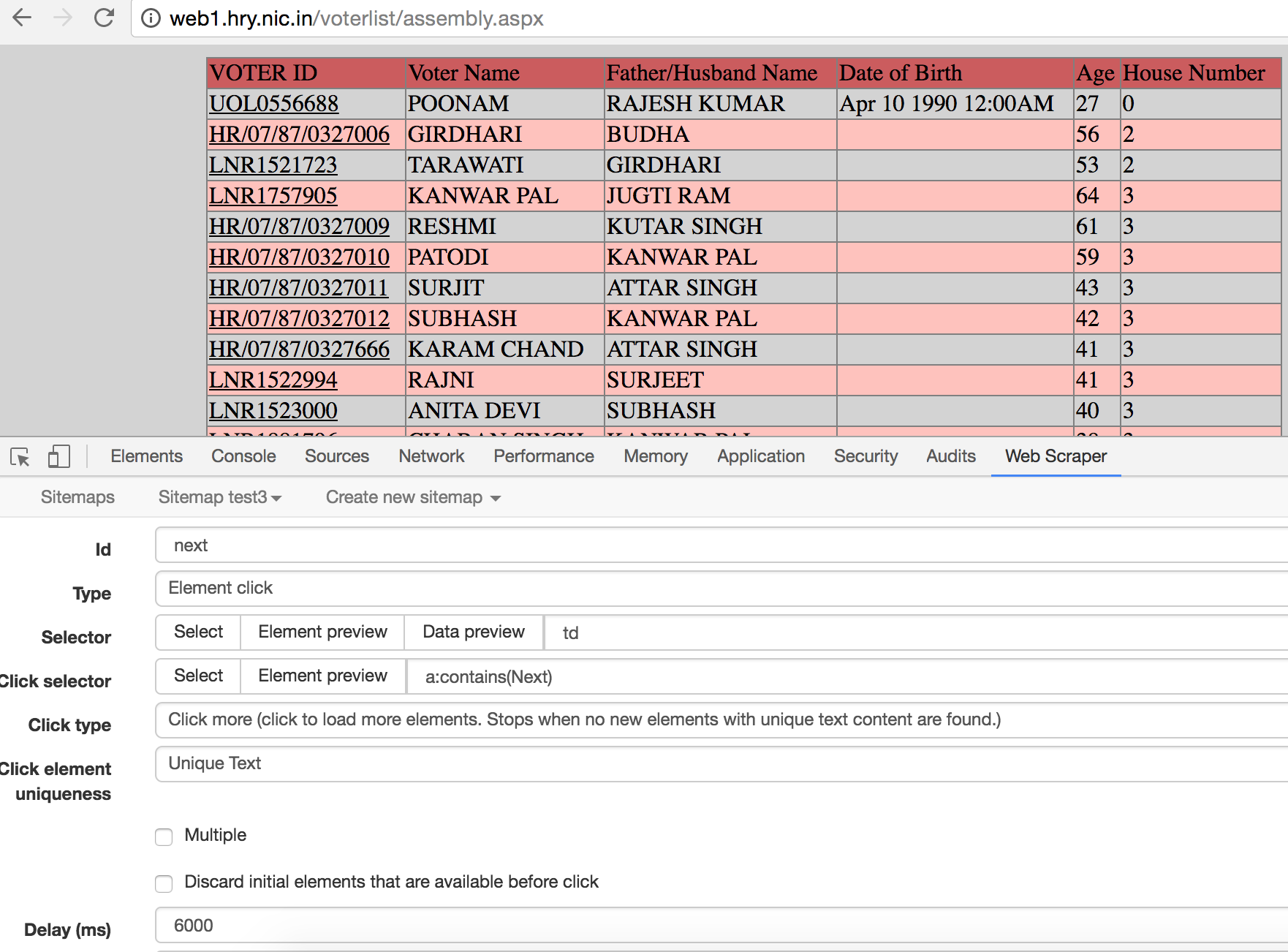Screen dimensions: 1288x952
Task: Enable the Multiple checkbox
Action: [164, 836]
